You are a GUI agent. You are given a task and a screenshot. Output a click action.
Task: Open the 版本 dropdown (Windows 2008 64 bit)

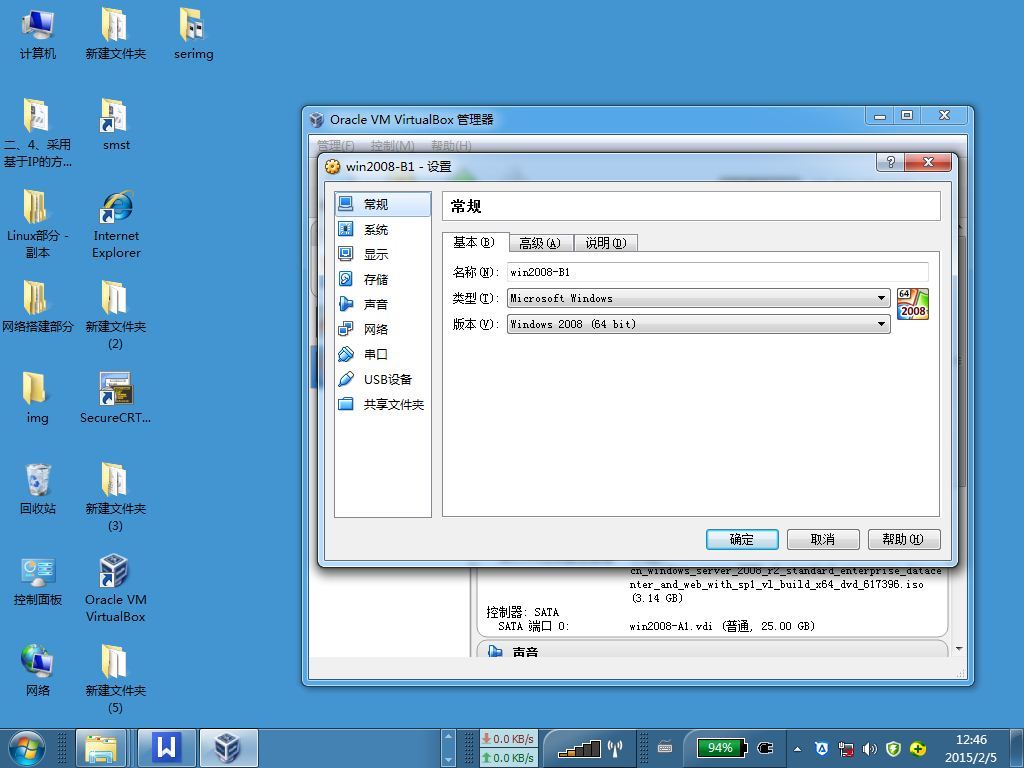pos(698,324)
